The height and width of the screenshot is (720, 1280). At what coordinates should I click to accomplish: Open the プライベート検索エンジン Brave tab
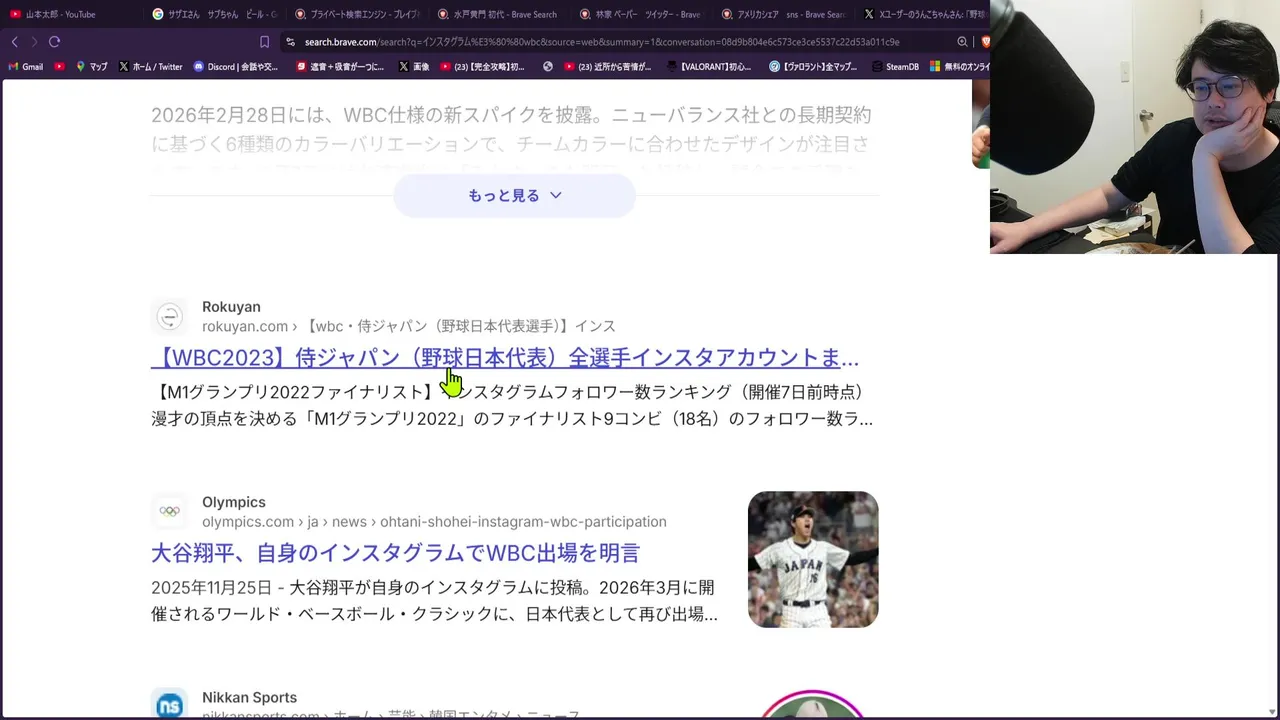(x=357, y=14)
